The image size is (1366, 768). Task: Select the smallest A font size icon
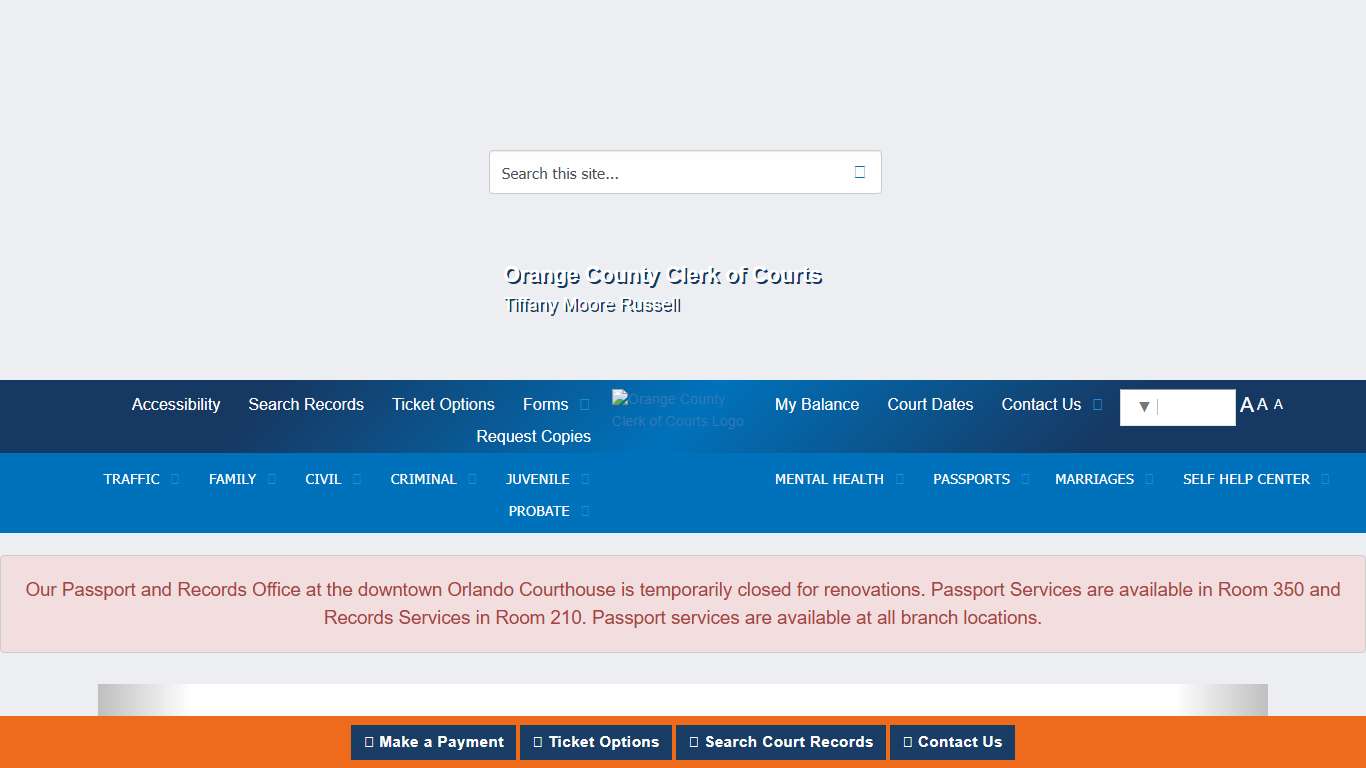(1278, 404)
